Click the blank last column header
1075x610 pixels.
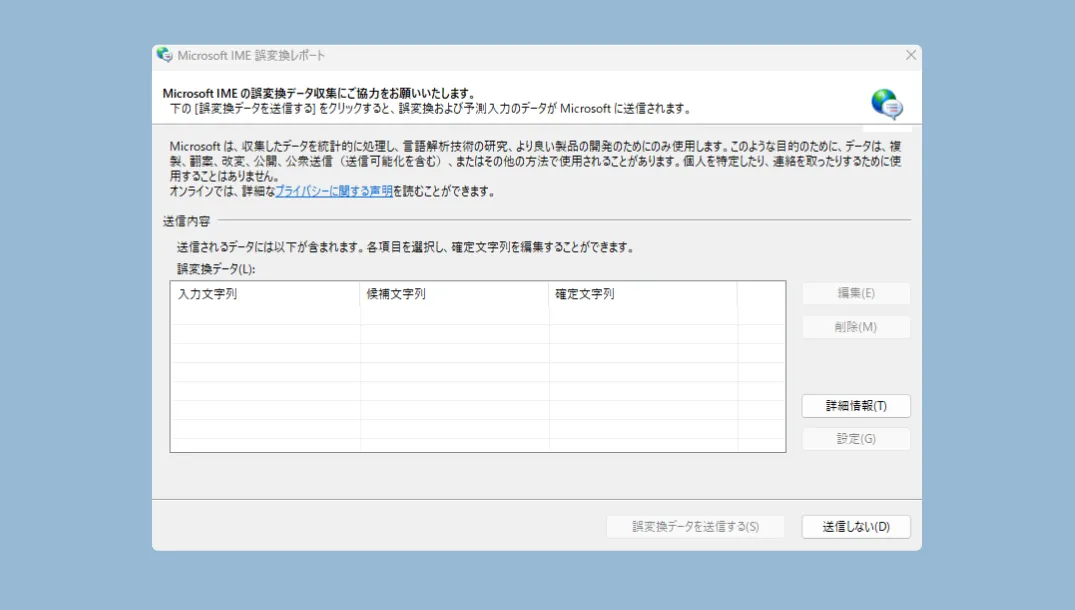[x=760, y=294]
